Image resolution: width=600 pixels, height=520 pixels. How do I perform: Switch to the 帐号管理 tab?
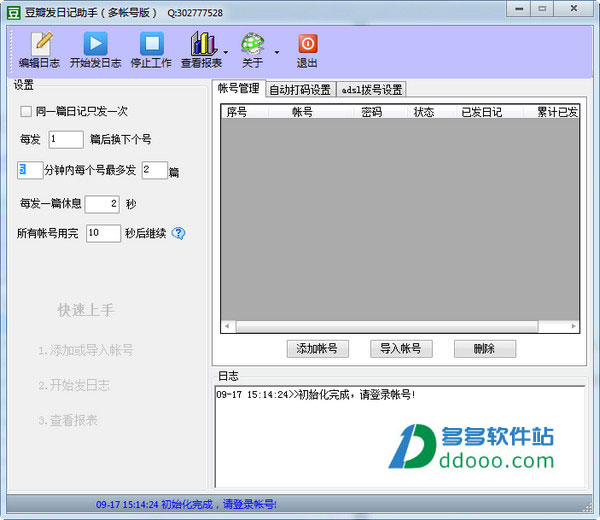[238, 88]
